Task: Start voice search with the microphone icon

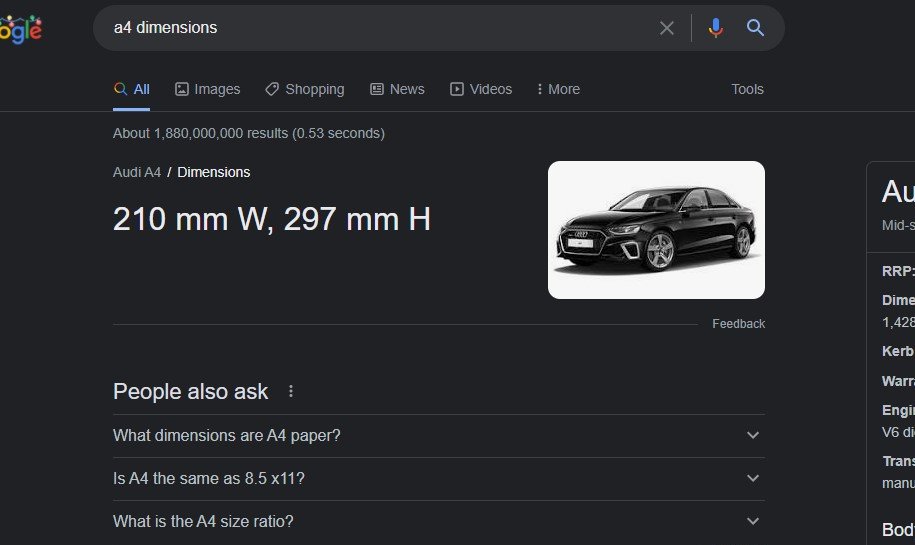Action: (x=715, y=28)
